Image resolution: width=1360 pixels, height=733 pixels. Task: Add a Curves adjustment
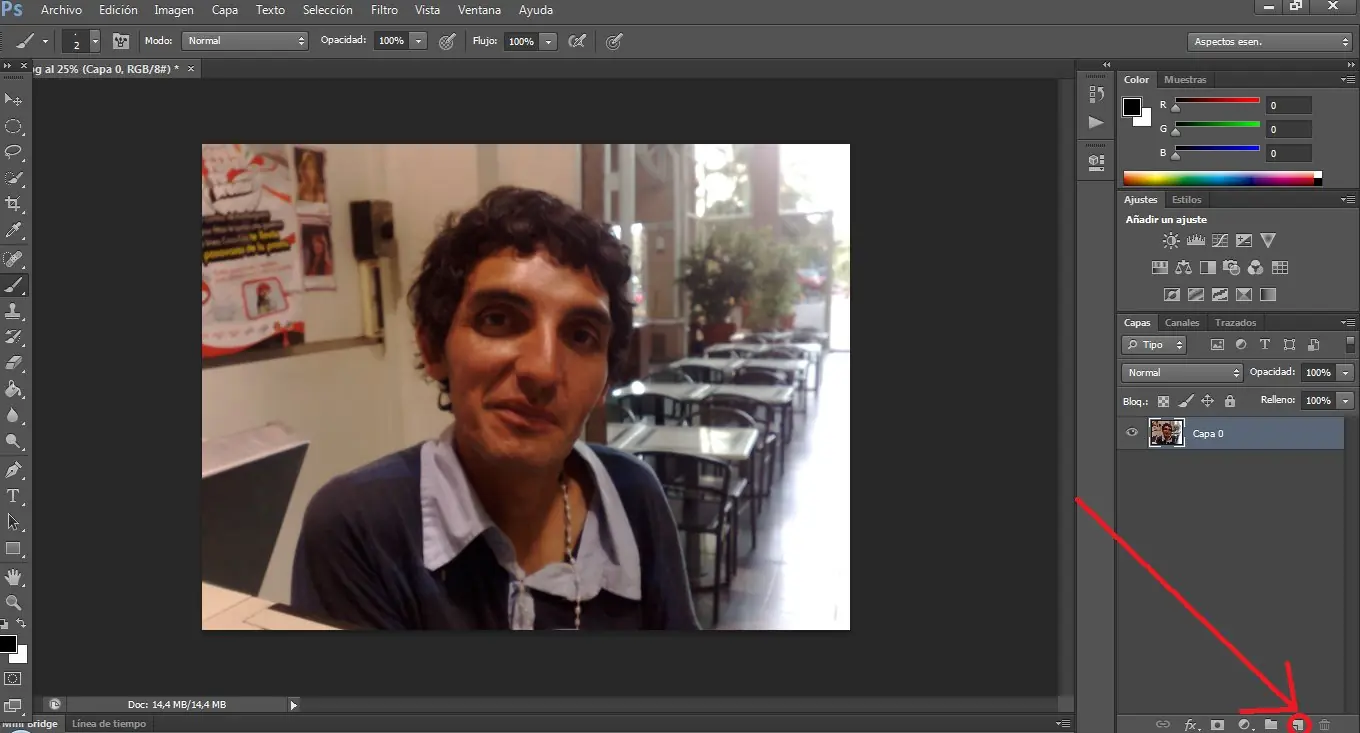point(1220,240)
